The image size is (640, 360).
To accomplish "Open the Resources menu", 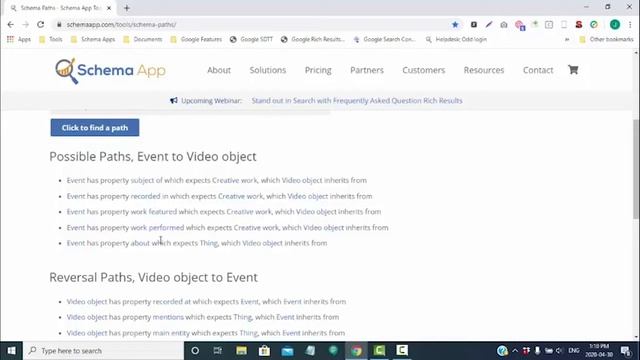I will pyautogui.click(x=484, y=70).
